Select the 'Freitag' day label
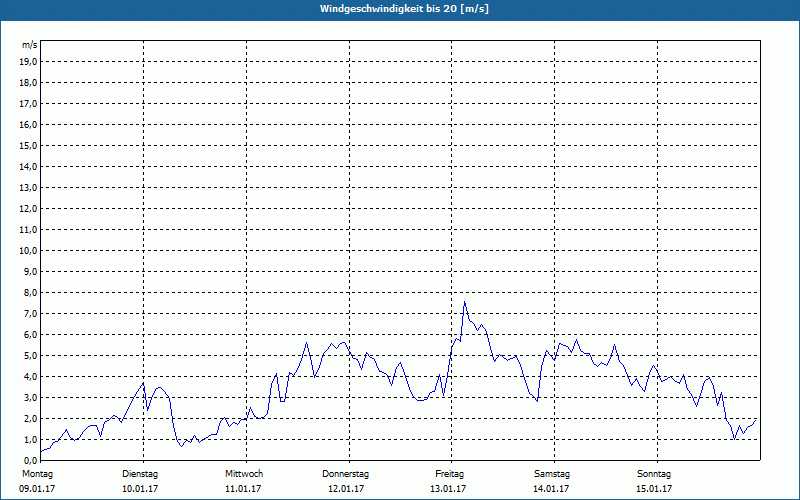Screen dimensions: 800x500 [449, 474]
